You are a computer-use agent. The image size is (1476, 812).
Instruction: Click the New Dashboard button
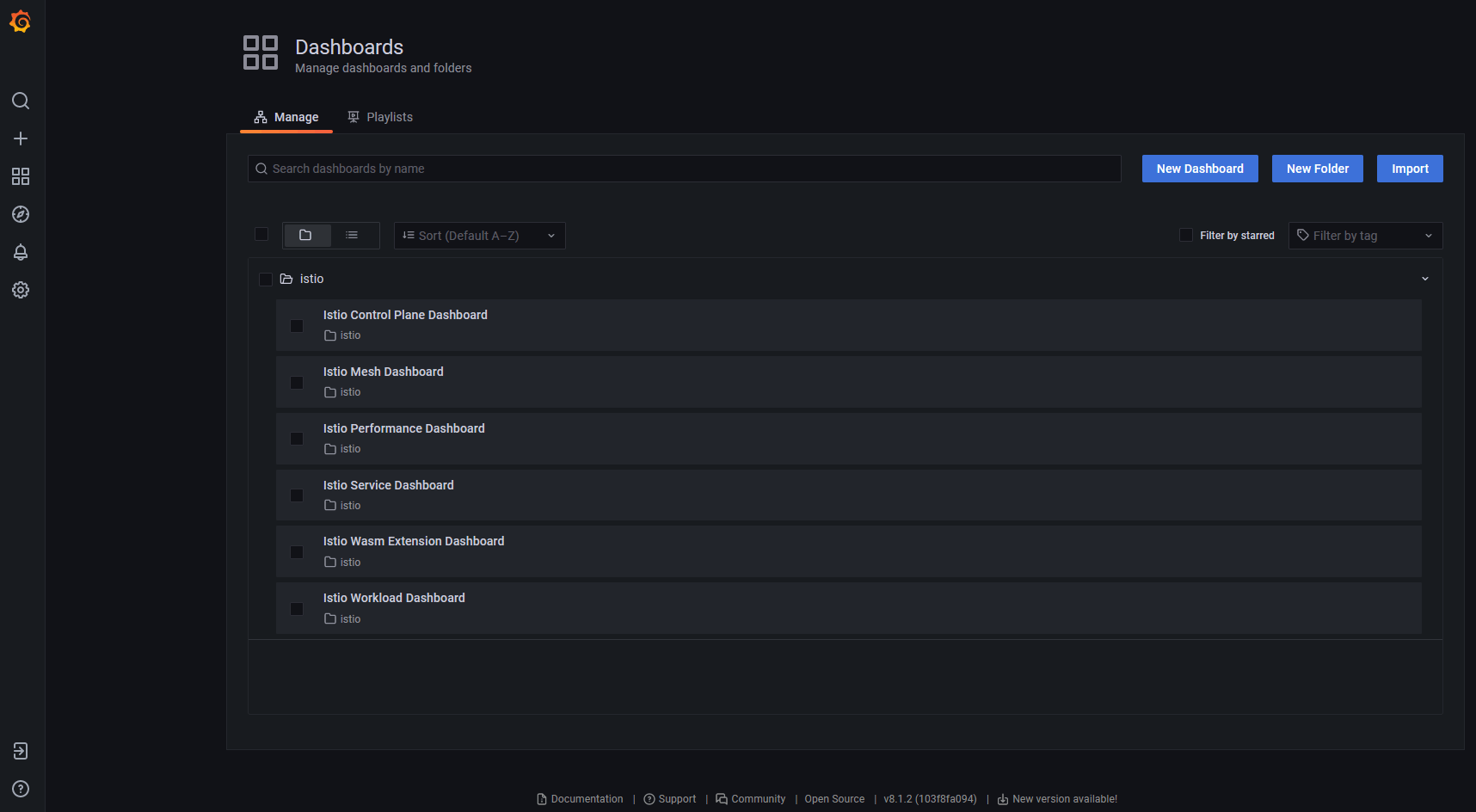(x=1200, y=169)
